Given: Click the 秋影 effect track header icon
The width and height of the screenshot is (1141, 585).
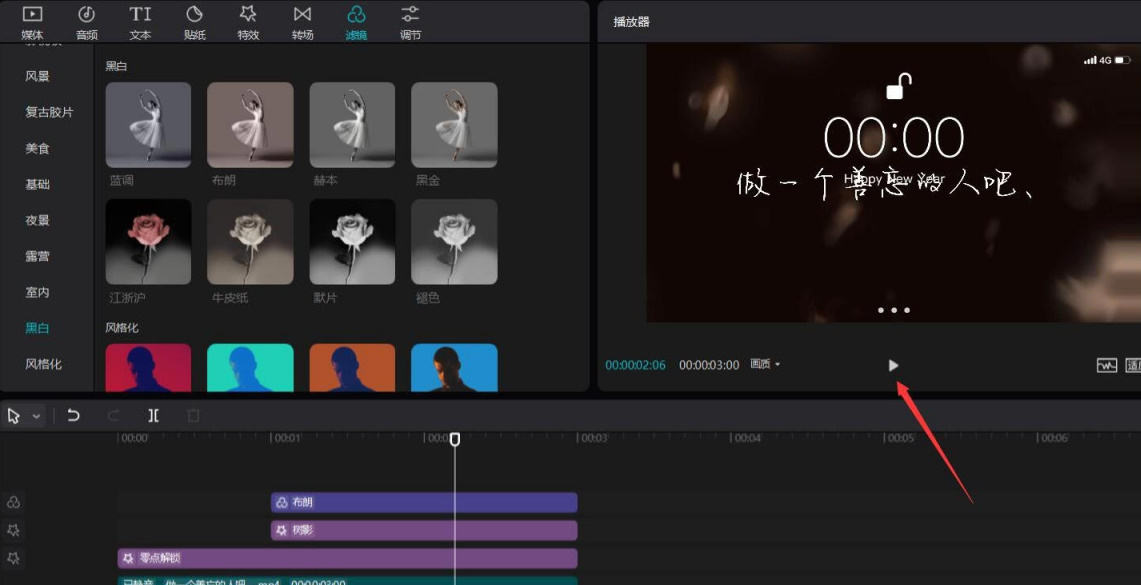Looking at the screenshot, I should [x=280, y=530].
